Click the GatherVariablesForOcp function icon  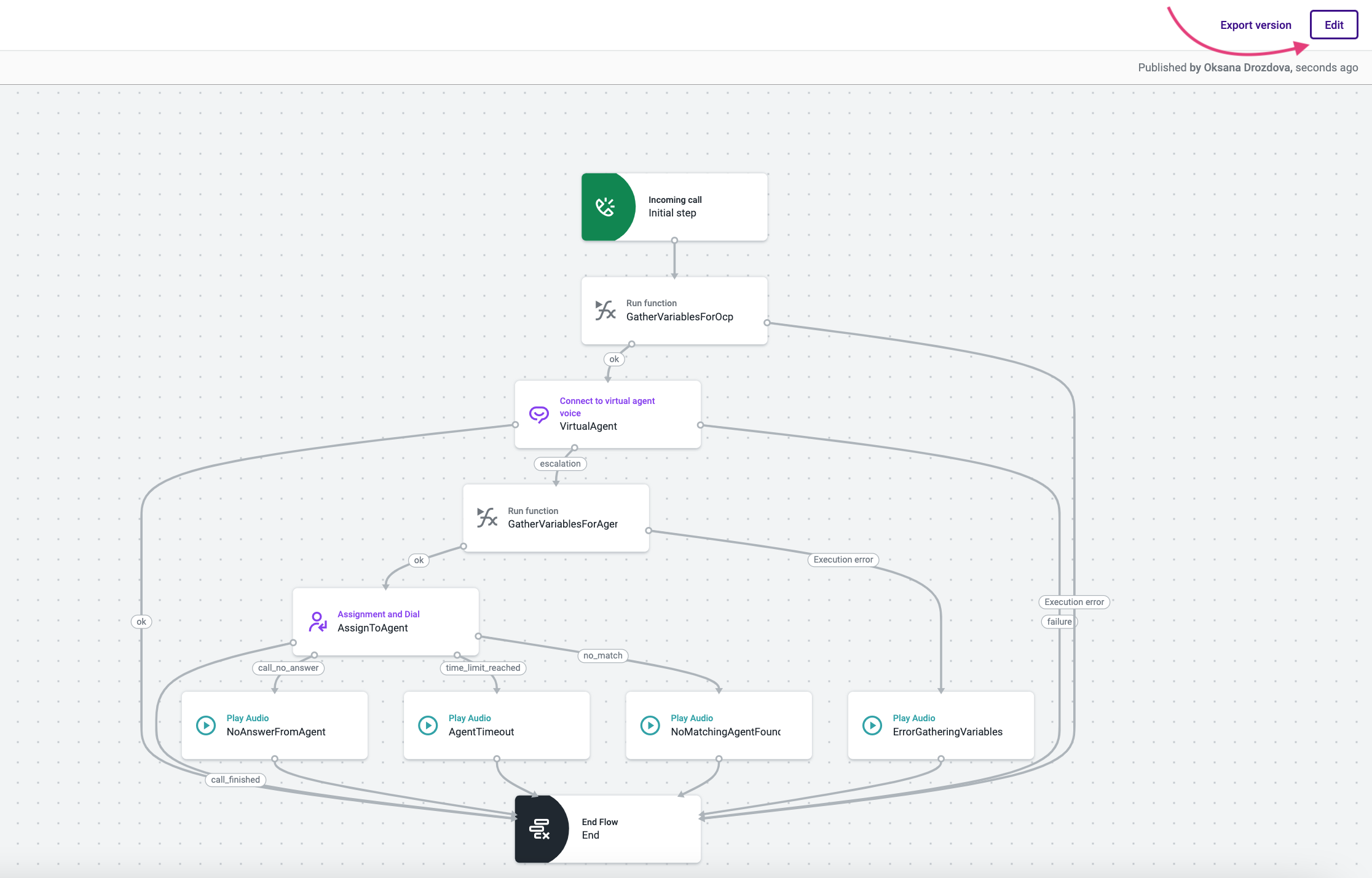tap(605, 310)
